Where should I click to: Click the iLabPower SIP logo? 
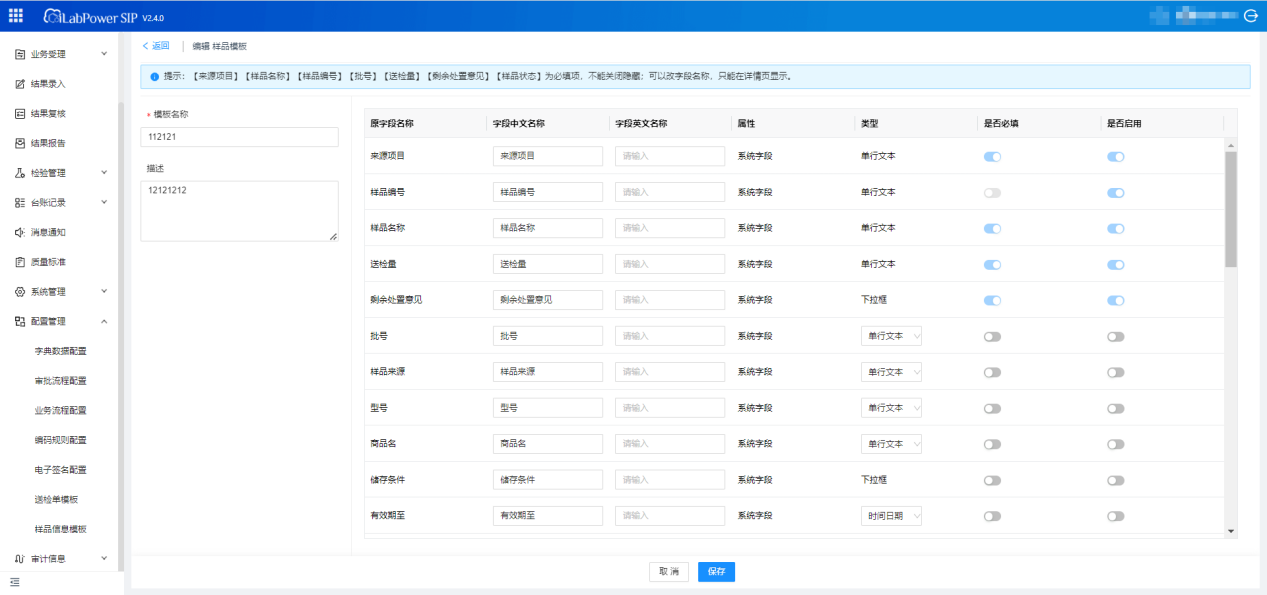[89, 17]
